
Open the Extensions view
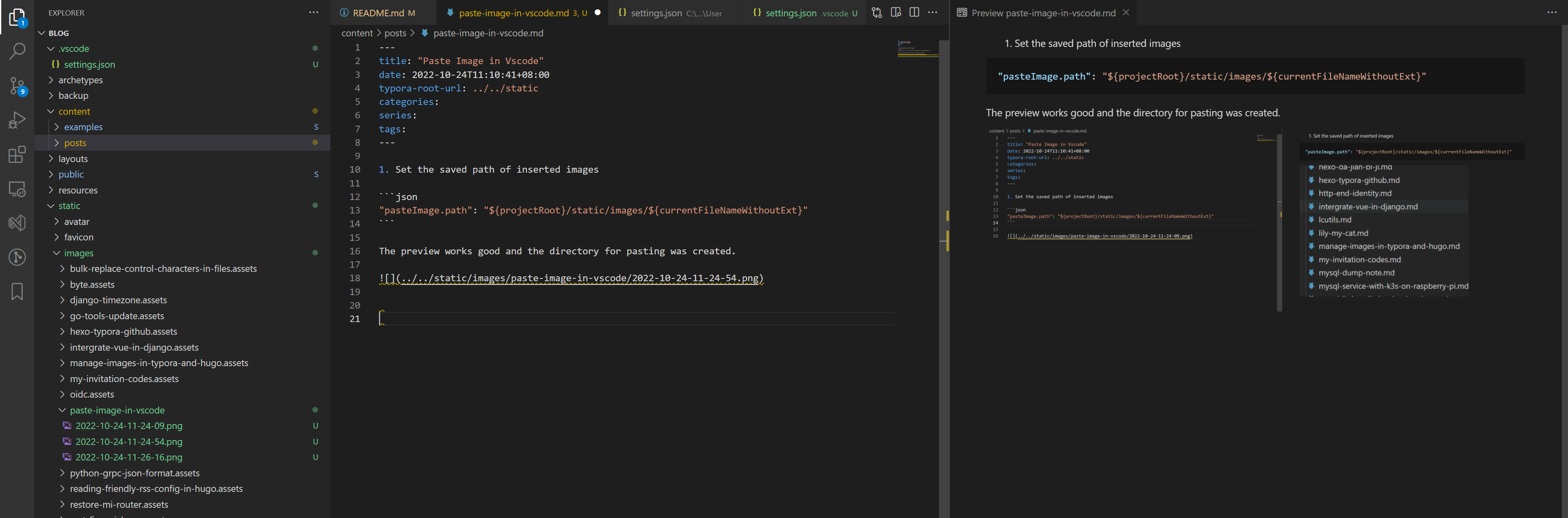[x=17, y=155]
